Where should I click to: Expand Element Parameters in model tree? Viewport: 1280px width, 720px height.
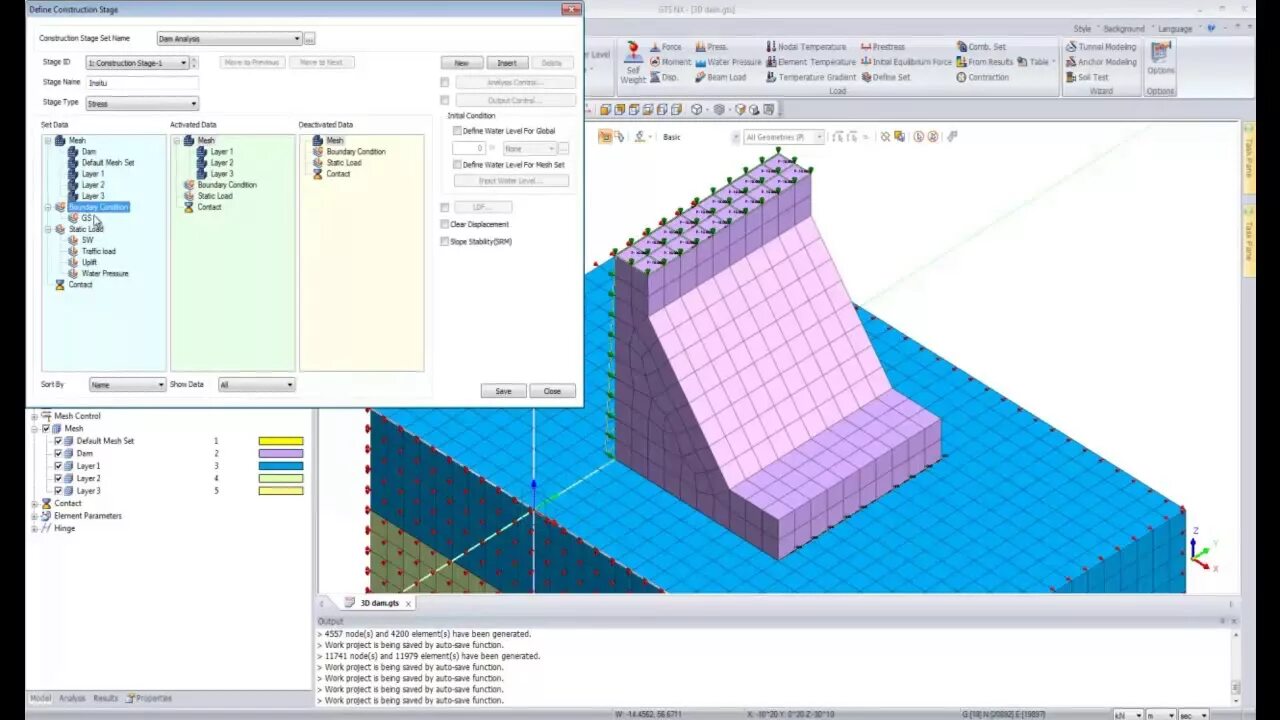click(34, 516)
